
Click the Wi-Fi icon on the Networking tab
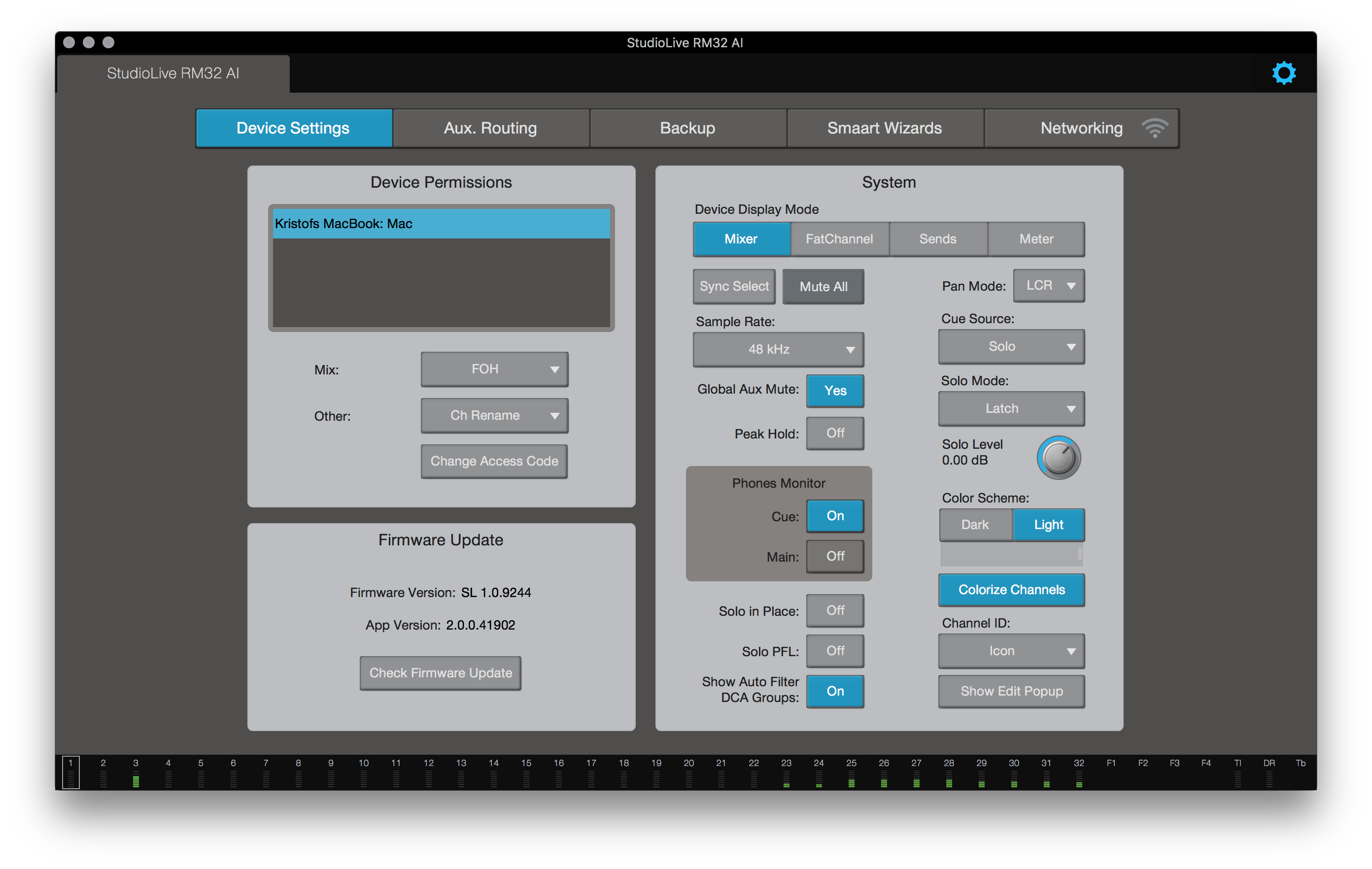pyautogui.click(x=1154, y=128)
